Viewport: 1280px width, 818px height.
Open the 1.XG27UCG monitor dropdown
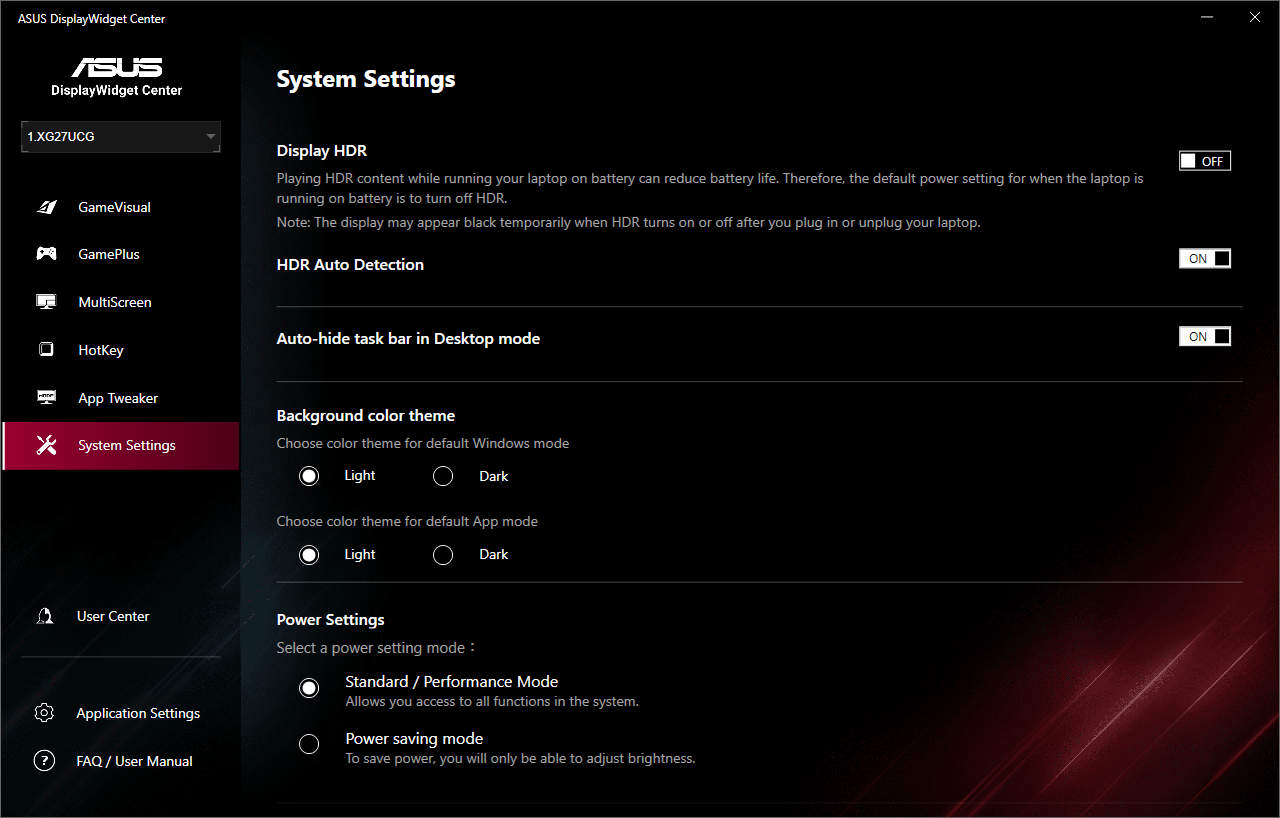(x=120, y=136)
